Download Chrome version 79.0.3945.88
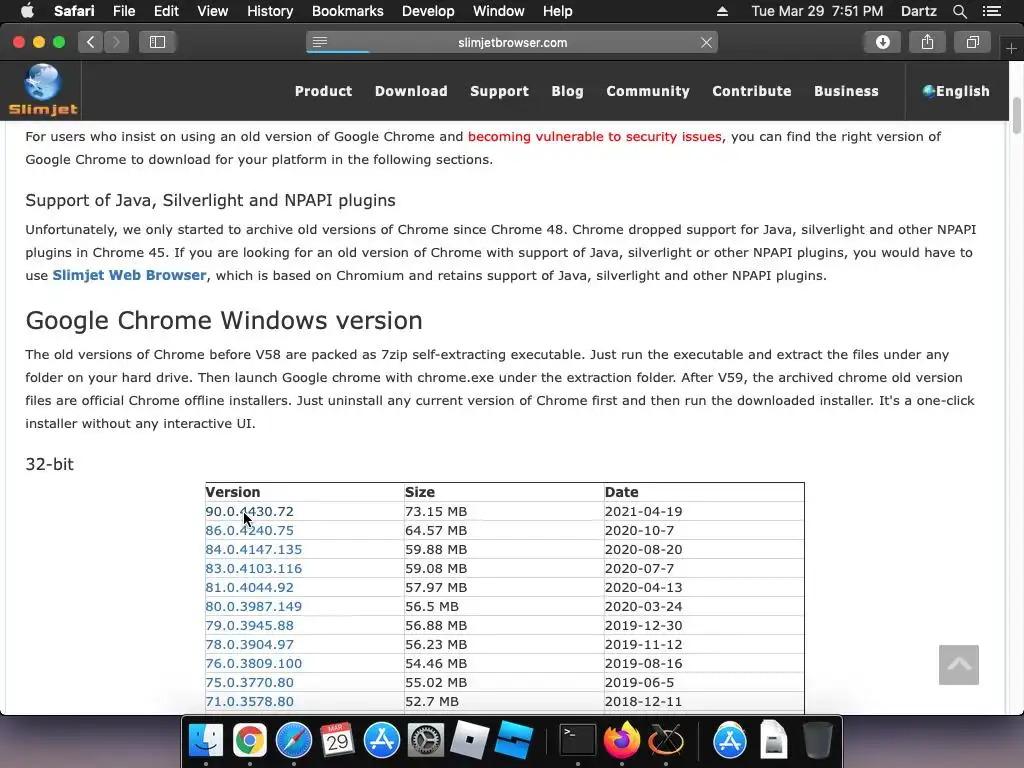 point(249,625)
